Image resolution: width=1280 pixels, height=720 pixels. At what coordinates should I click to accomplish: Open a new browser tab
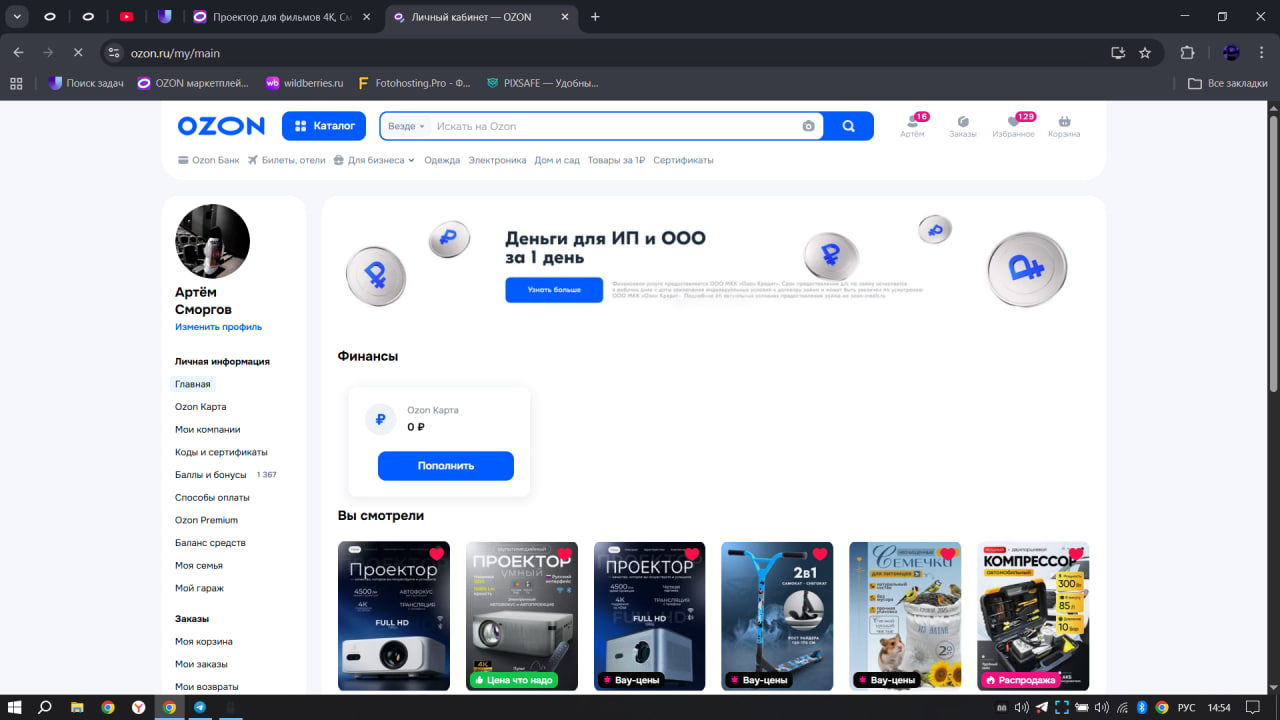(x=595, y=17)
